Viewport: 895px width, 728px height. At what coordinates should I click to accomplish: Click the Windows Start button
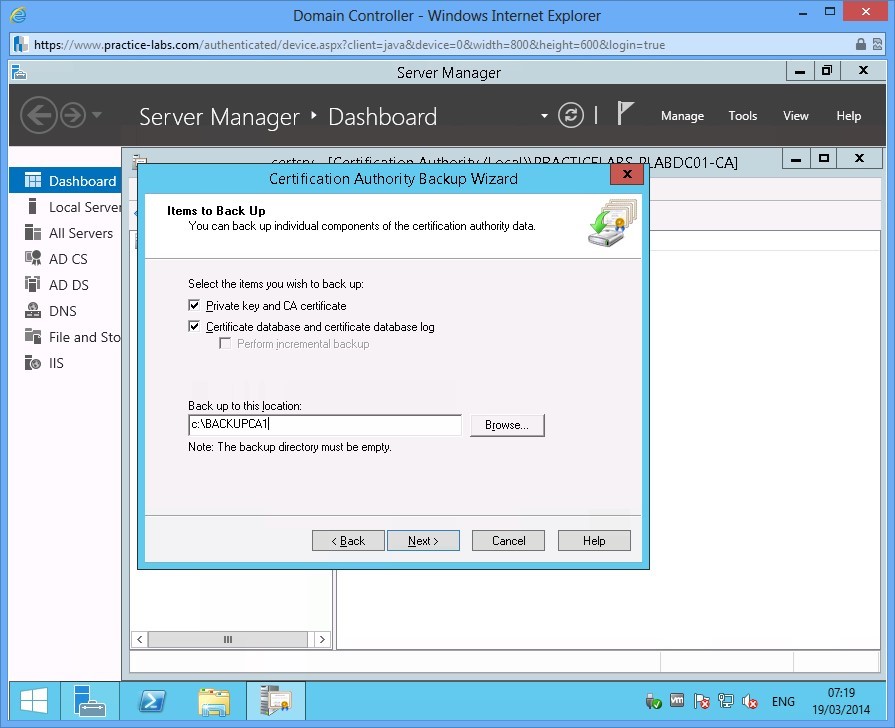pyautogui.click(x=33, y=701)
